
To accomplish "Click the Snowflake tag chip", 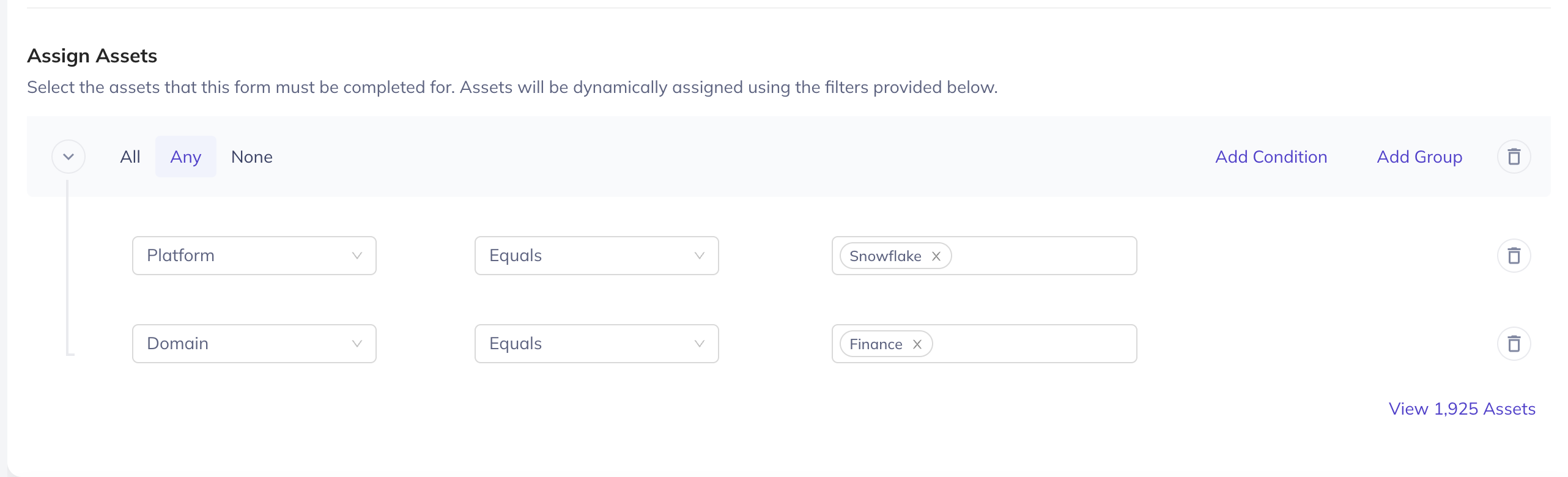I will click(x=885, y=256).
